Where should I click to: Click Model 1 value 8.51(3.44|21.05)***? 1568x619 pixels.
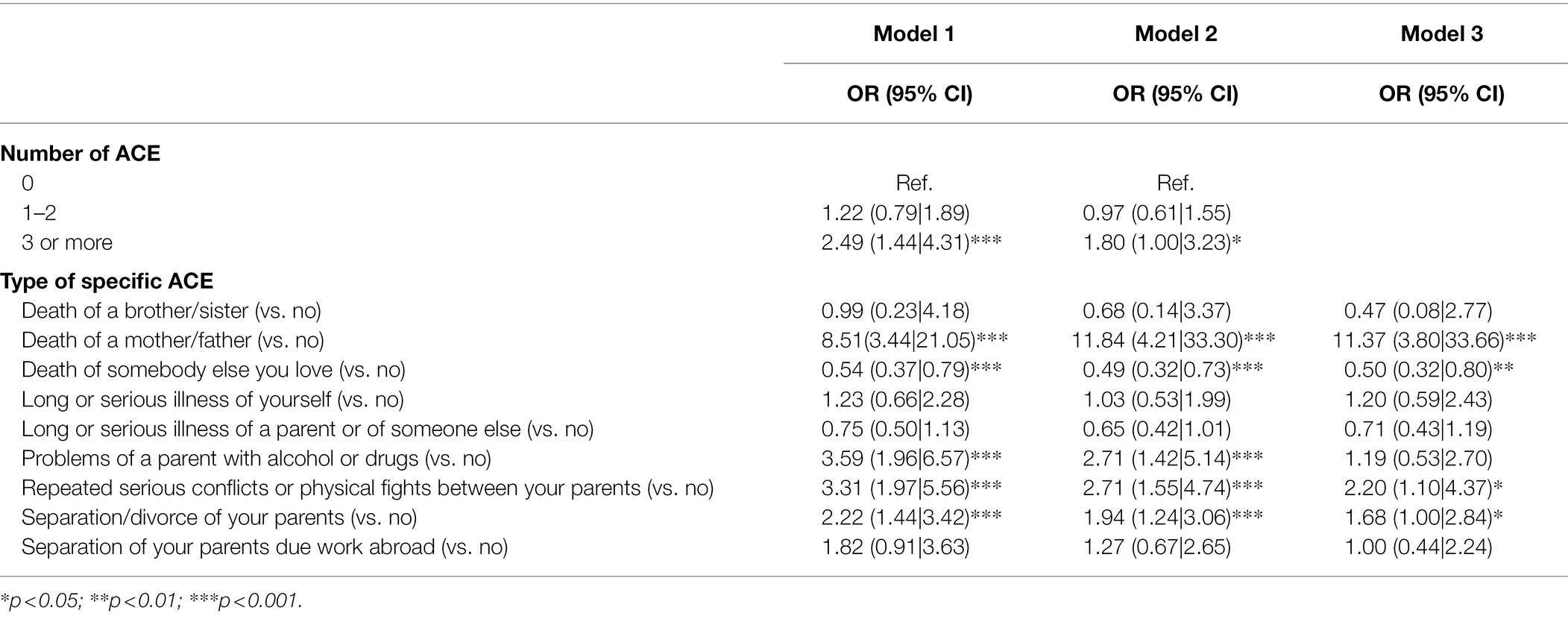coord(915,340)
